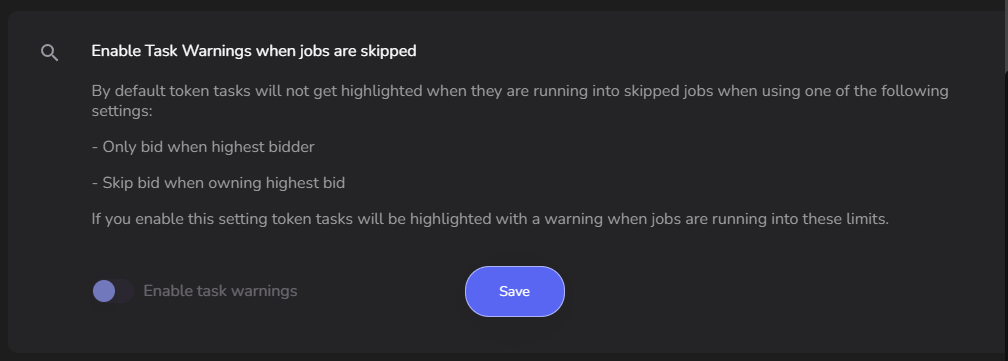Click the word 'warning' in the last sentence

(x=575, y=219)
